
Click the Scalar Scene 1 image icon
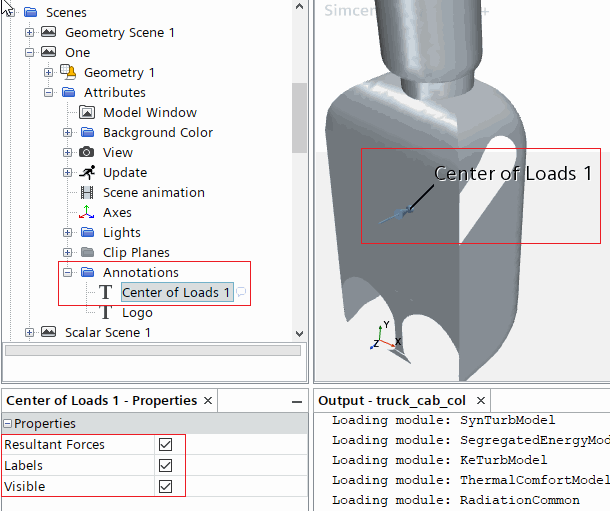coord(49,332)
